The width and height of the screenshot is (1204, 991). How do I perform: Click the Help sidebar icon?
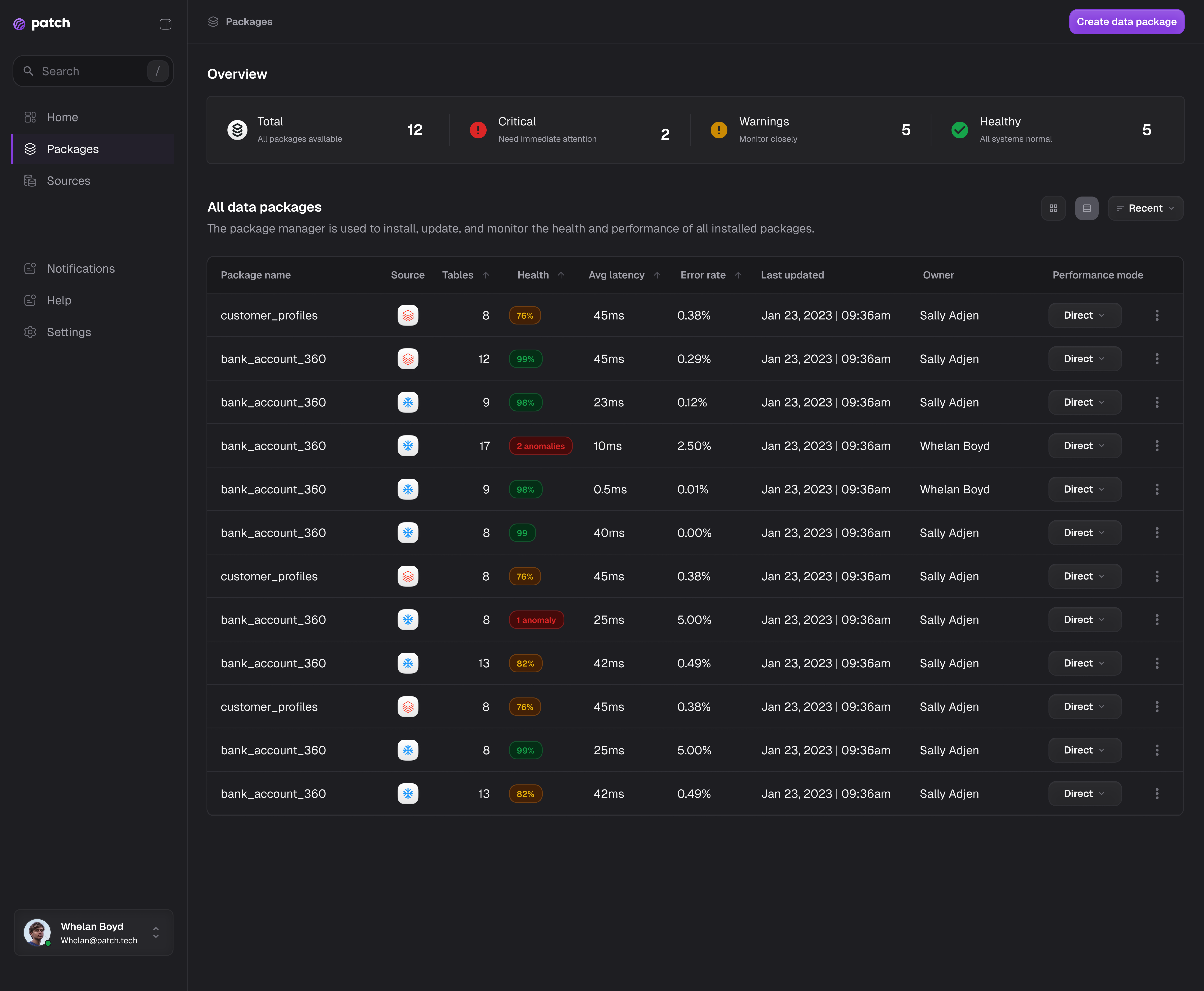tap(30, 300)
